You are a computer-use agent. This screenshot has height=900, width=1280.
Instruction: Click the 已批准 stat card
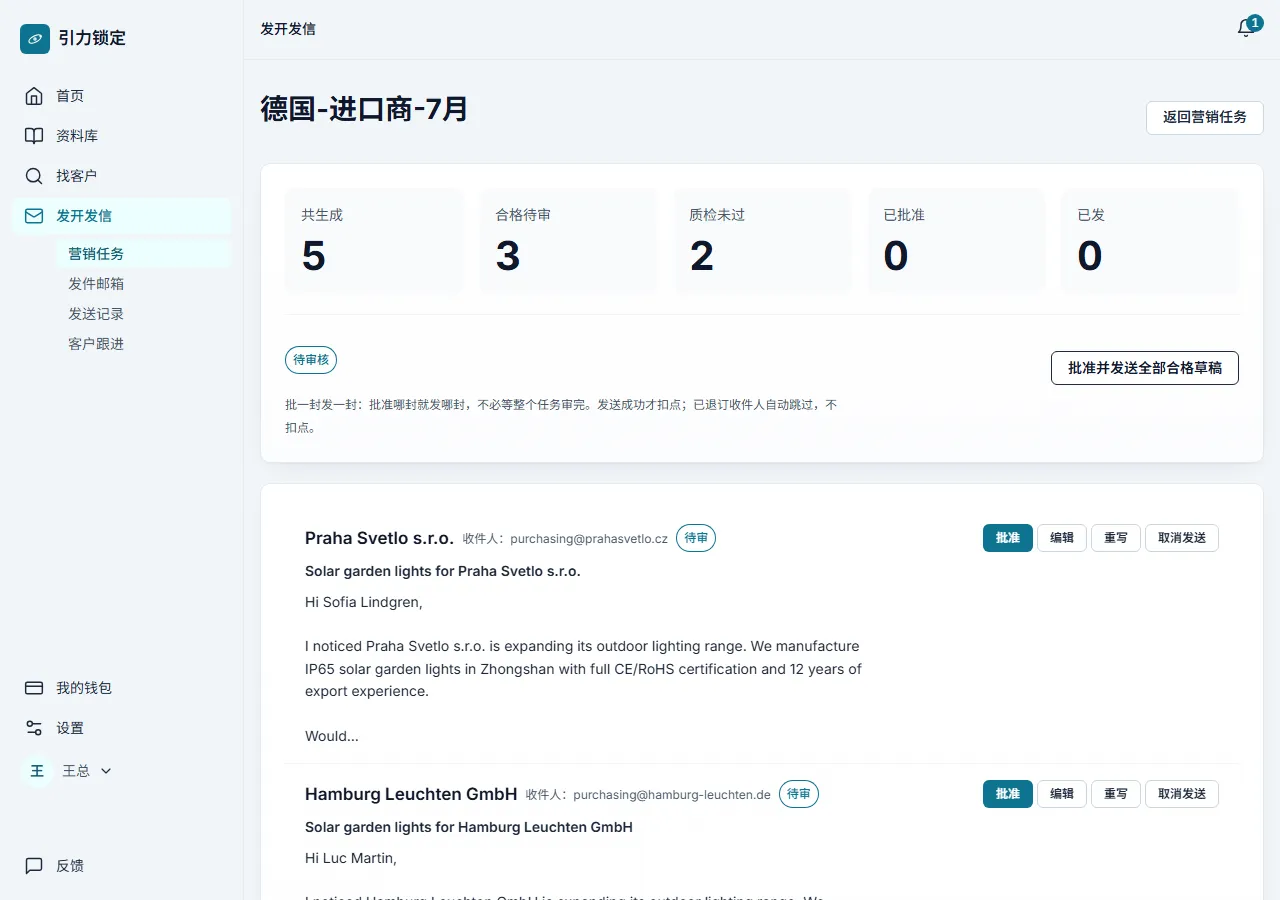957,242
